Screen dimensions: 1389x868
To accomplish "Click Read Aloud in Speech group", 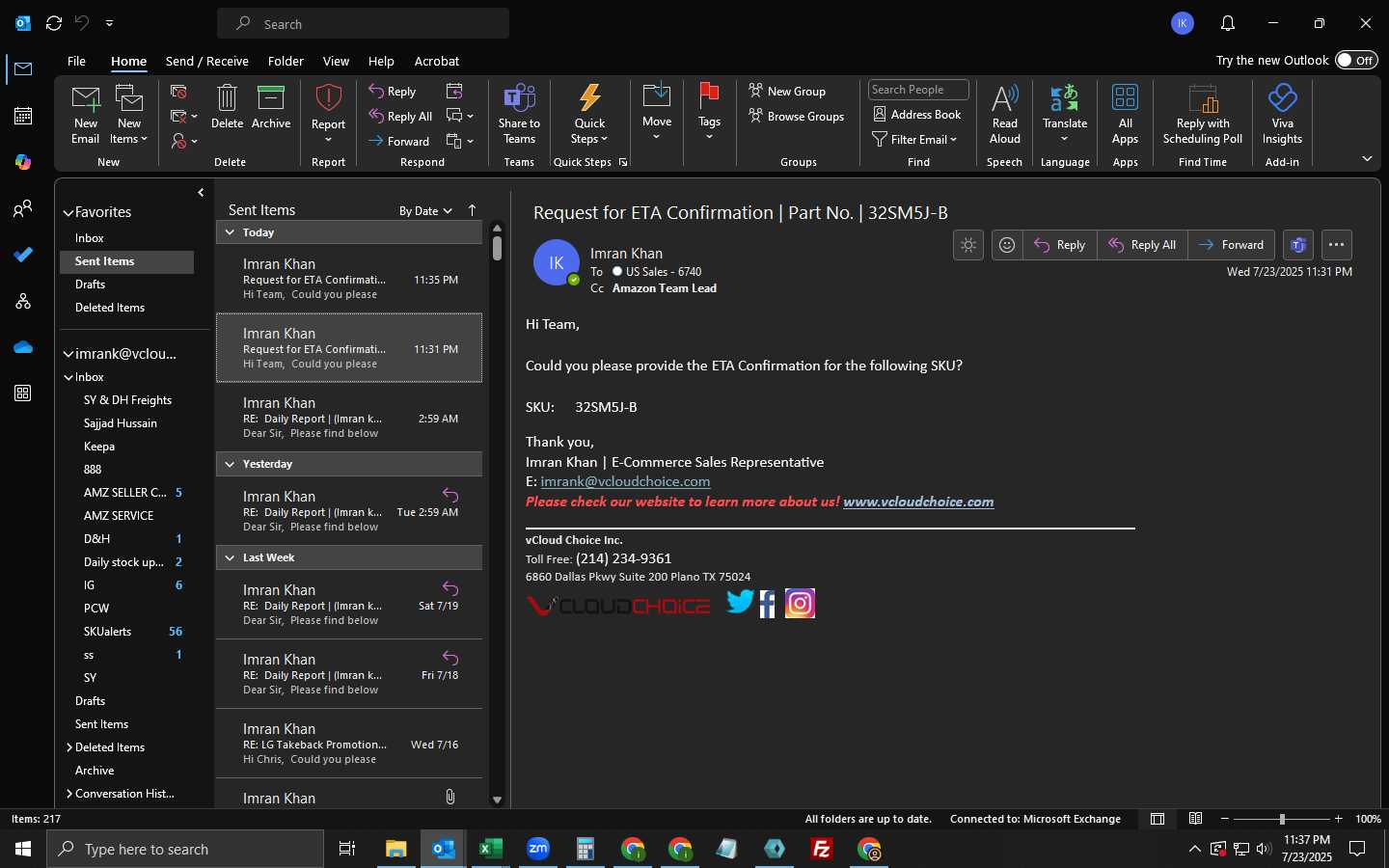I will [x=1004, y=114].
